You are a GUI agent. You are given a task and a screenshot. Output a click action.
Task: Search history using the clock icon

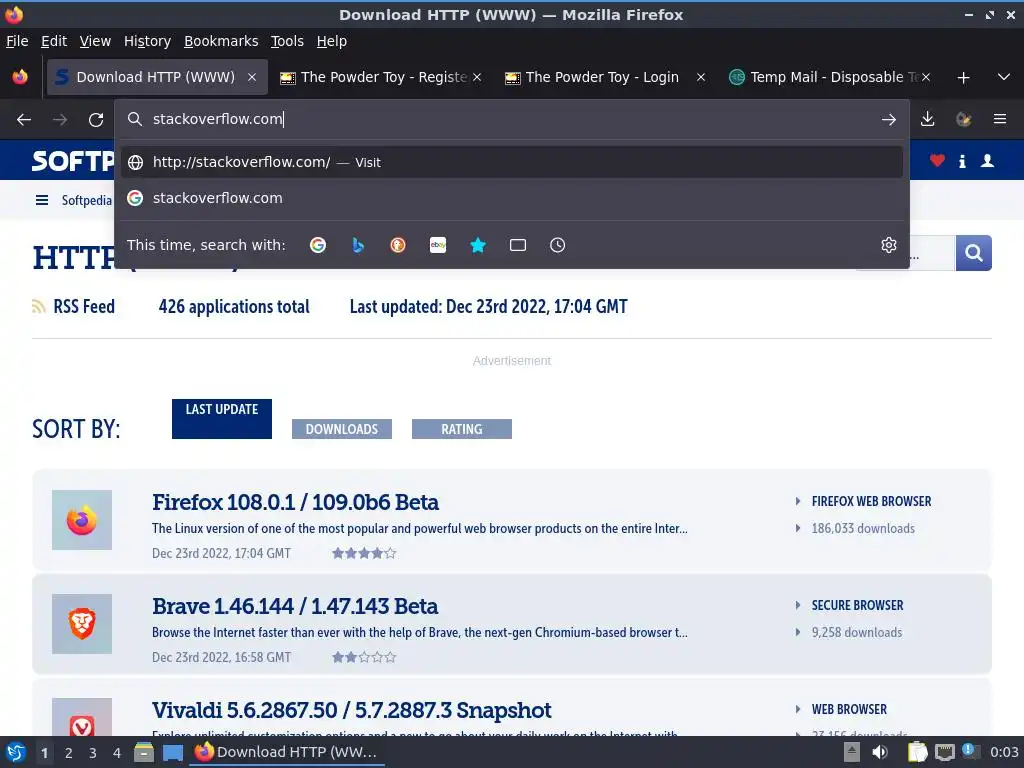[558, 245]
